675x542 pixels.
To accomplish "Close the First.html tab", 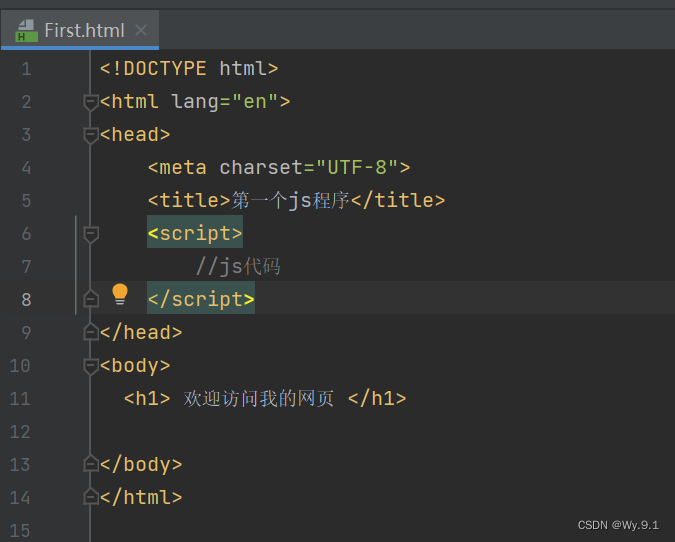I will (141, 31).
